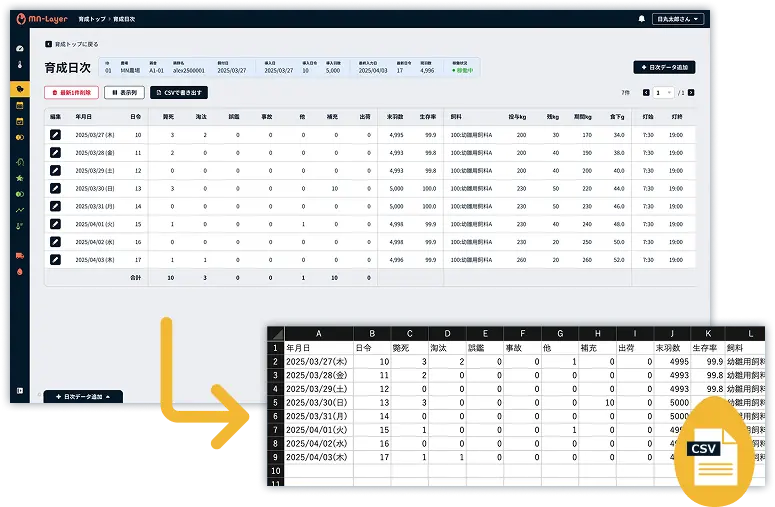Click the 最新1件削除 delete button
Screen dimensions: 775x507
point(72,92)
